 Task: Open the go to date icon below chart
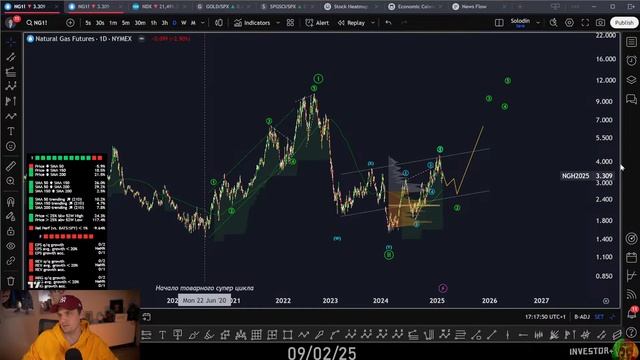[147, 317]
